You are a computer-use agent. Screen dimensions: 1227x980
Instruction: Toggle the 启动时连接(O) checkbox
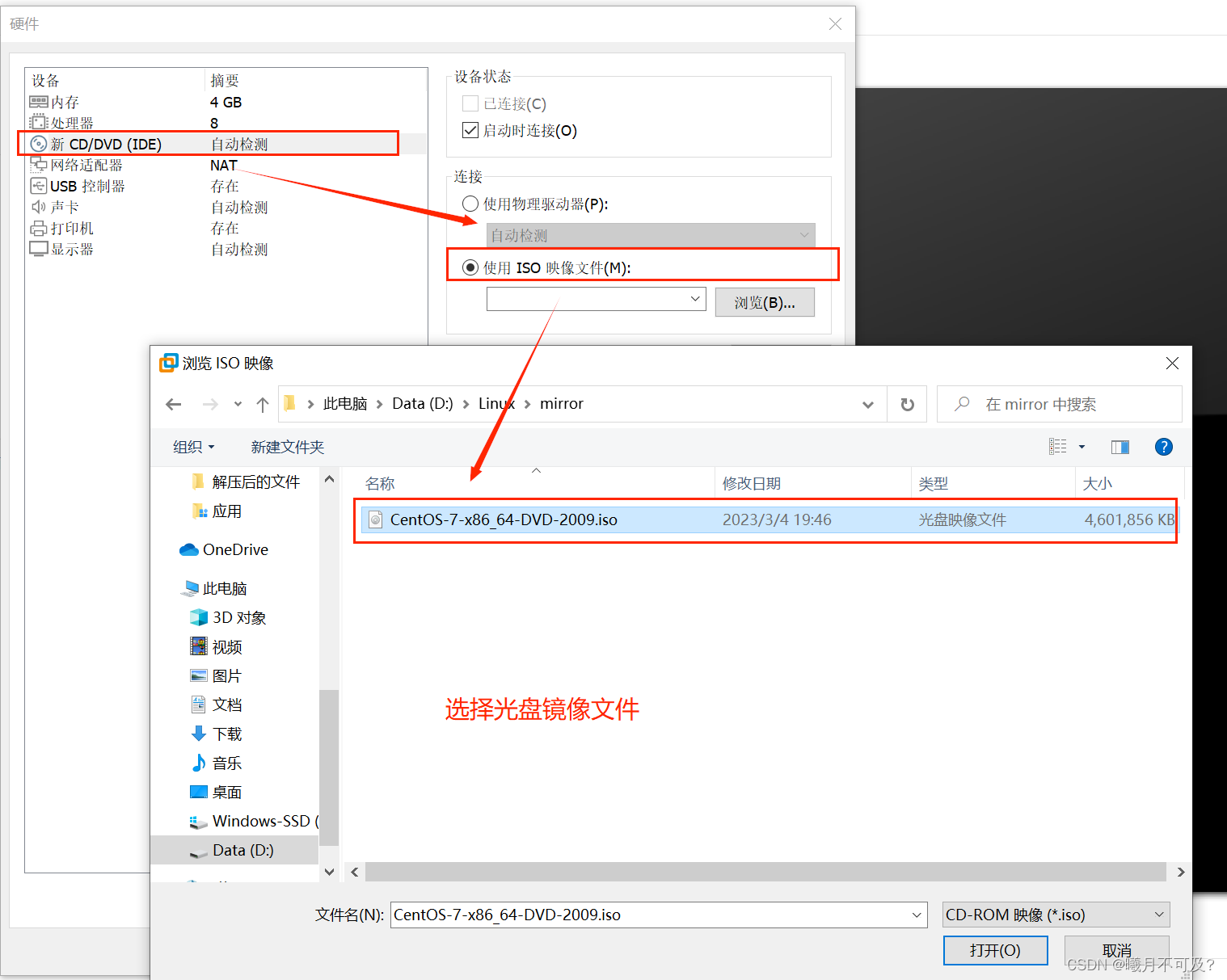470,130
